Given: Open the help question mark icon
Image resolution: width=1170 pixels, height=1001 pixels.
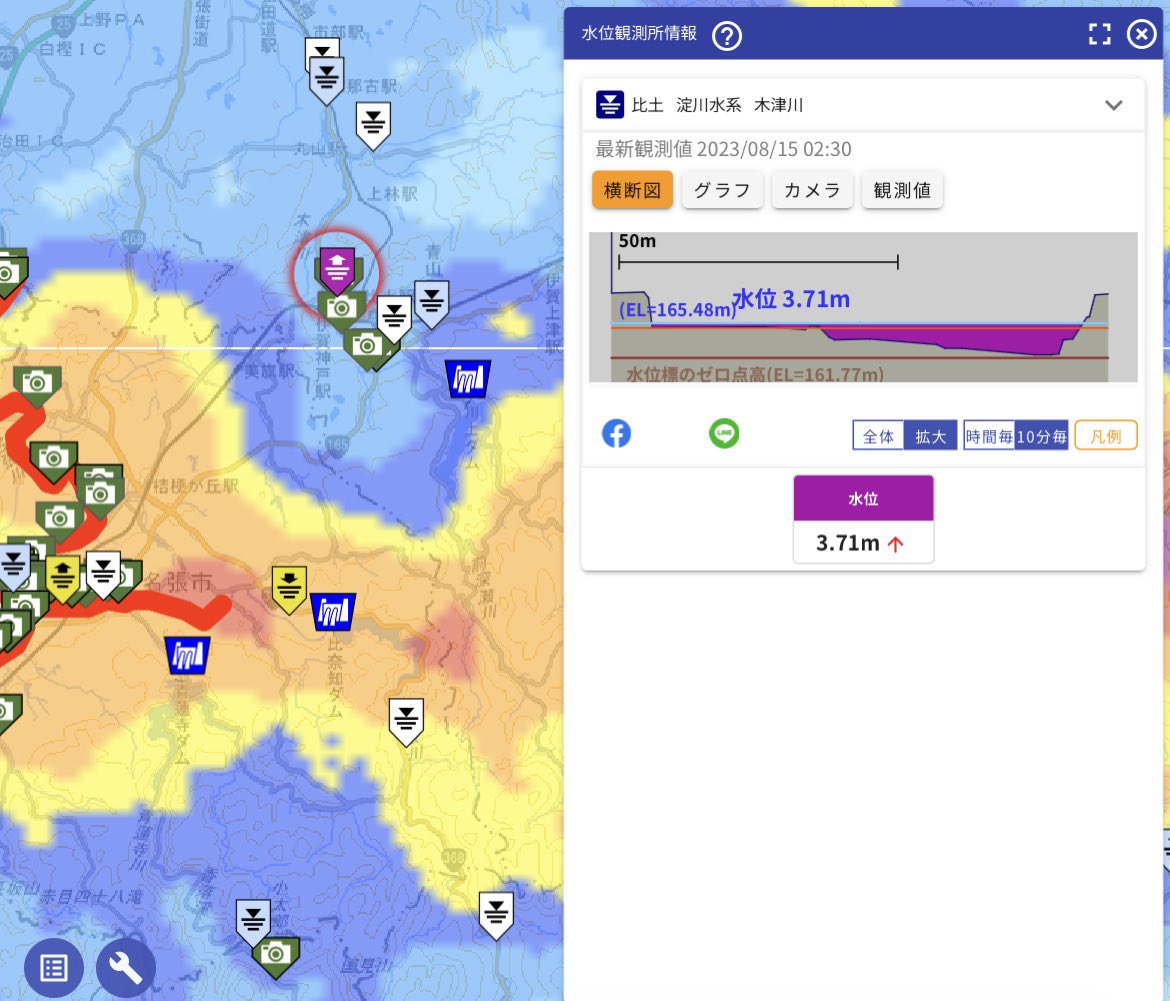Looking at the screenshot, I should click(x=726, y=35).
